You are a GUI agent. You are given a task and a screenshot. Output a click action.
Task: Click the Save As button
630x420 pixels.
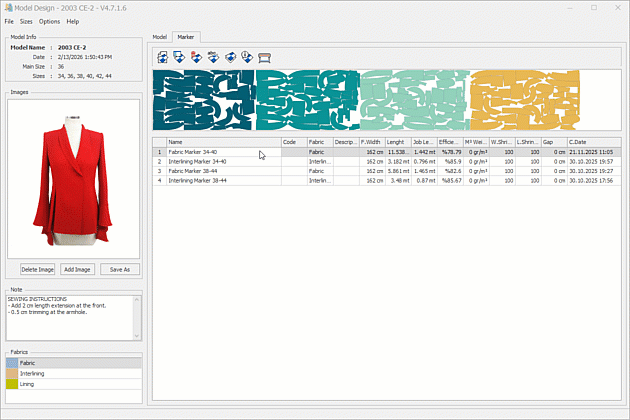[x=120, y=270]
